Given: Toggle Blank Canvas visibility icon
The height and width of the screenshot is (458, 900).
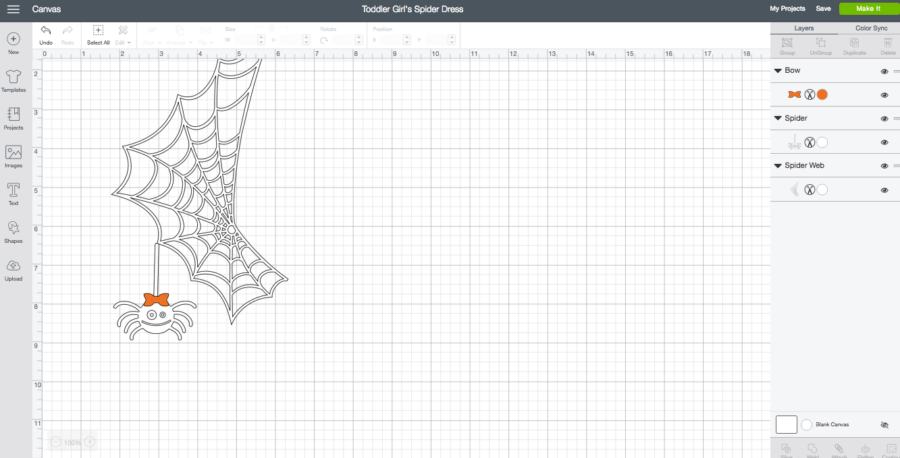Looking at the screenshot, I should coord(884,425).
